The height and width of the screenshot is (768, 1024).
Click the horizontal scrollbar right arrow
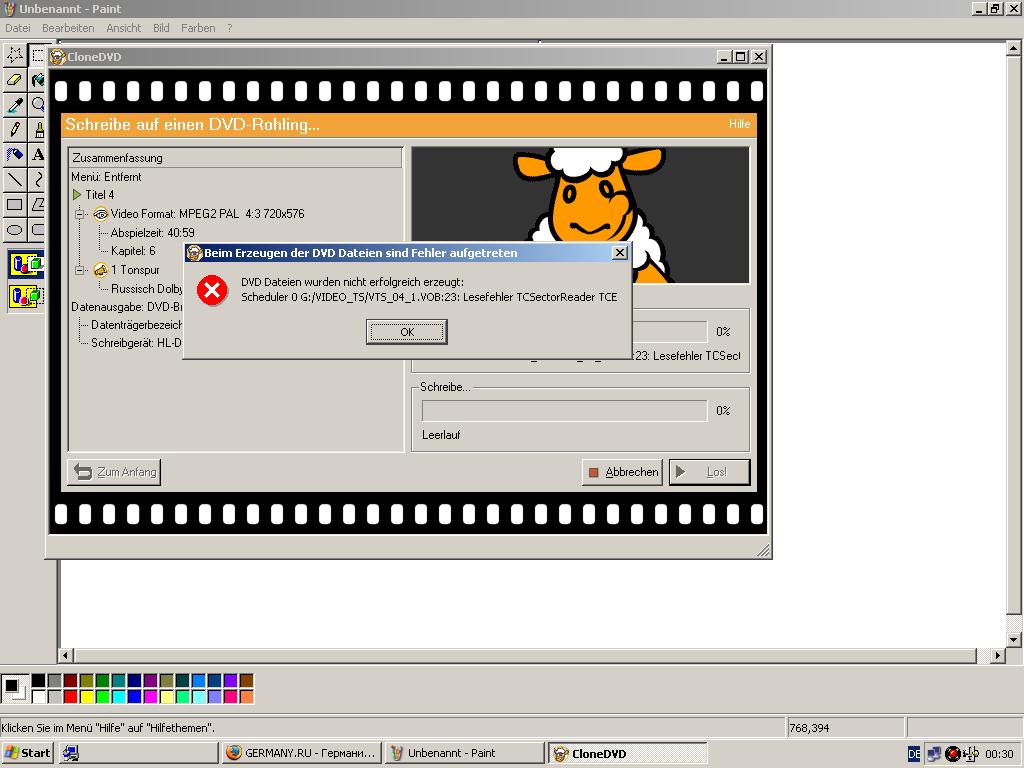[997, 655]
